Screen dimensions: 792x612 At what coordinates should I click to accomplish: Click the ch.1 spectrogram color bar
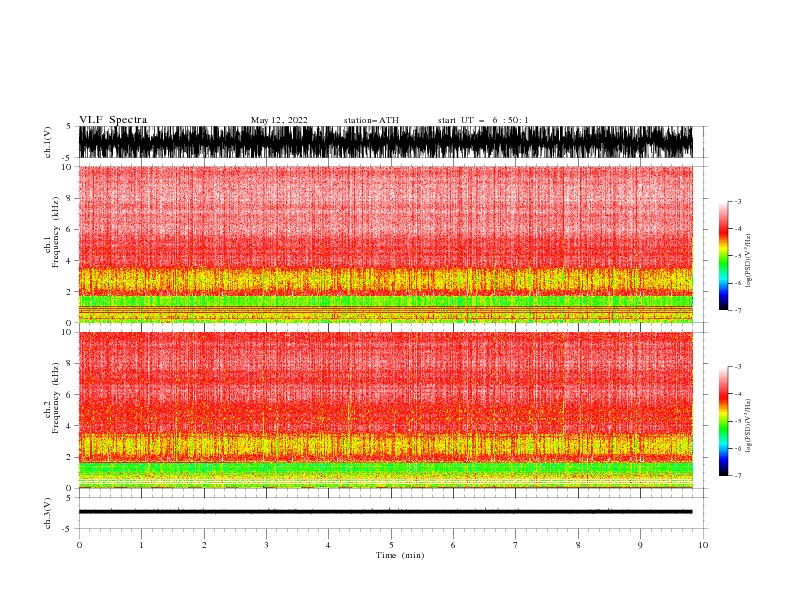[x=723, y=255]
